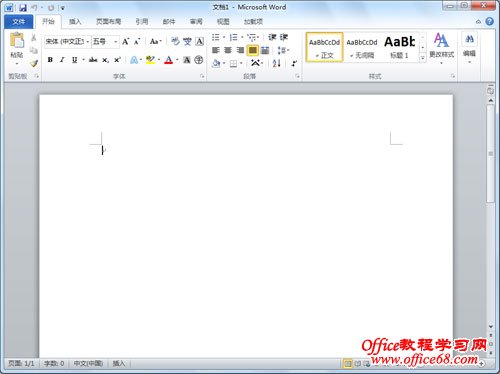Click the Insert mode (插入) status item

coord(119,363)
